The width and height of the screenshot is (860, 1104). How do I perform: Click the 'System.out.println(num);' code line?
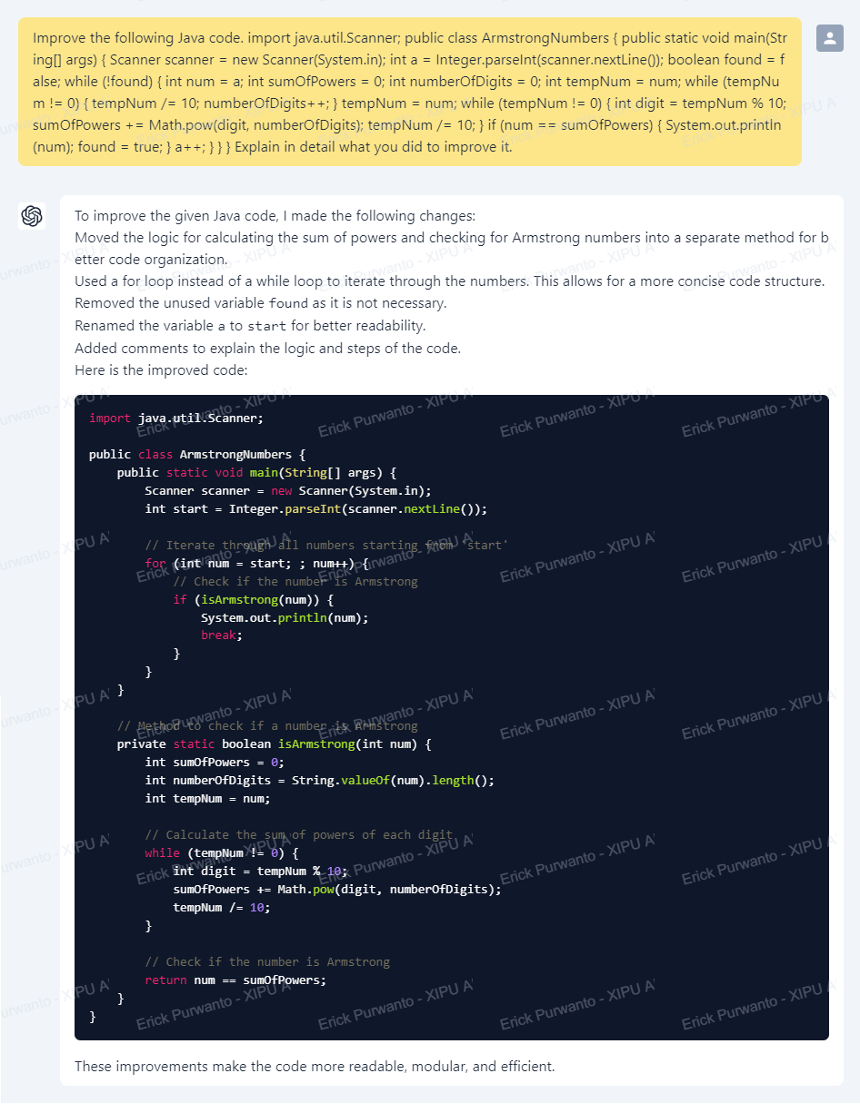[x=285, y=617]
